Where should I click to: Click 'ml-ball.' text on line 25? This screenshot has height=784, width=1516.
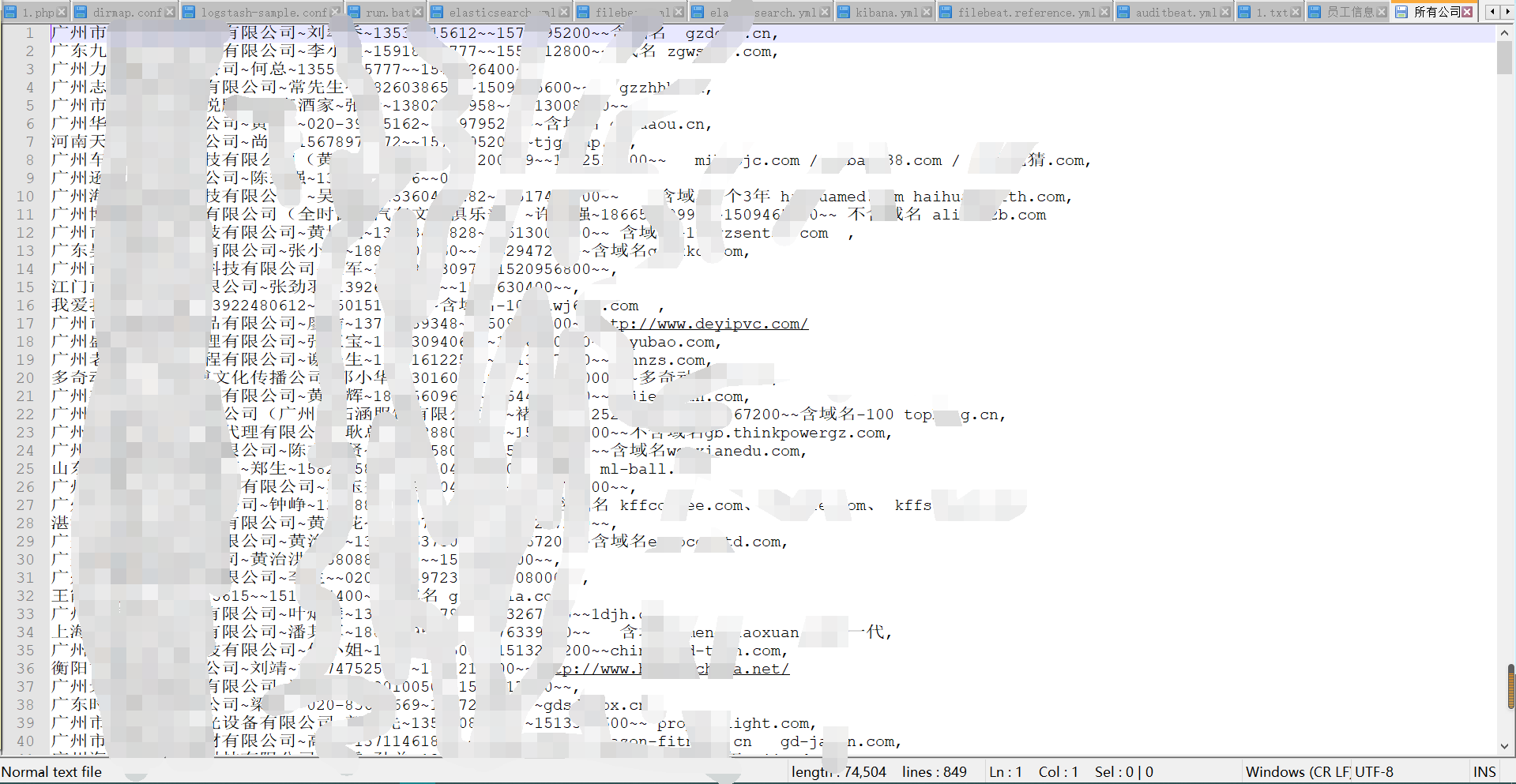tap(637, 469)
